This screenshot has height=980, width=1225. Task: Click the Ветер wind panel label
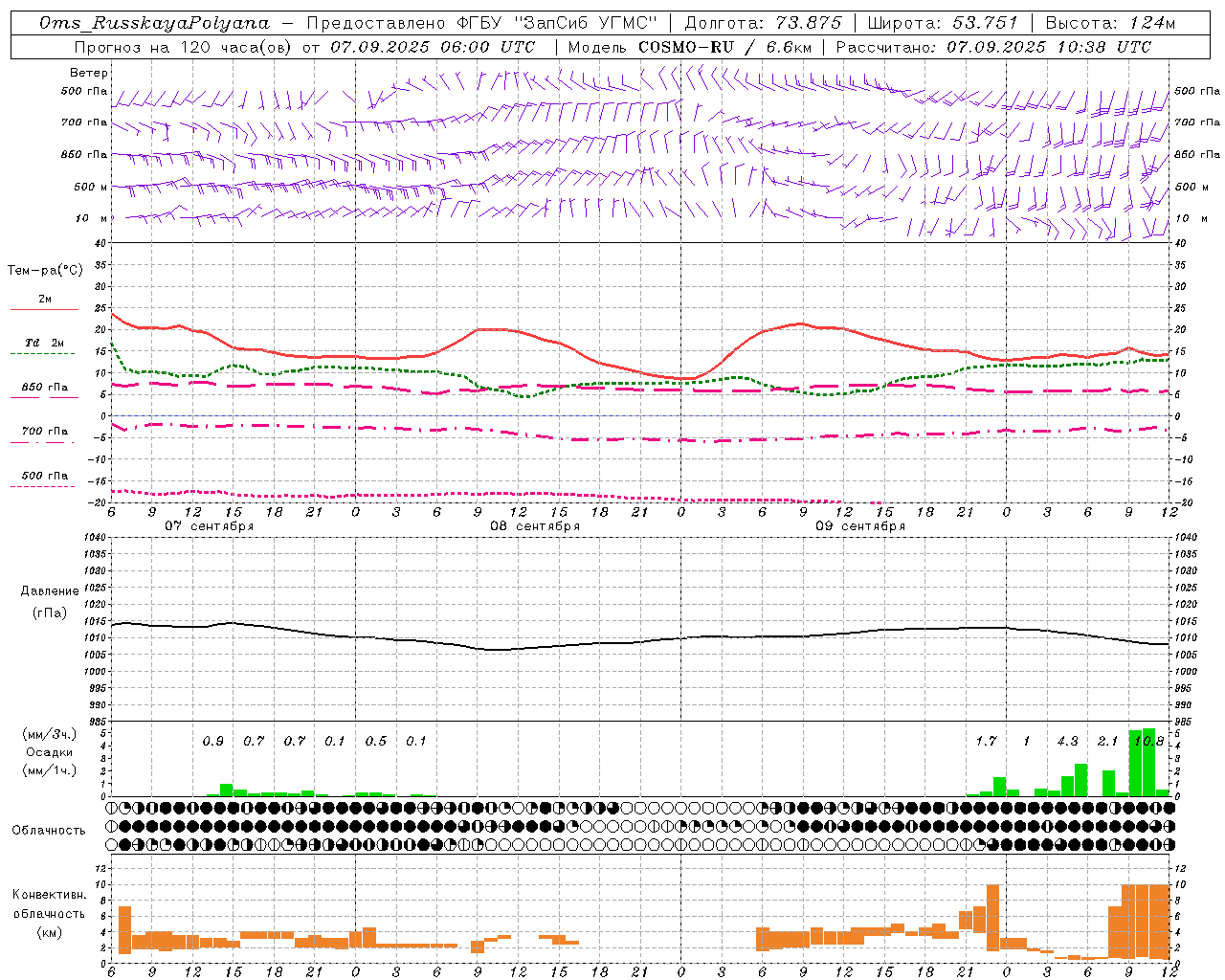coord(89,73)
